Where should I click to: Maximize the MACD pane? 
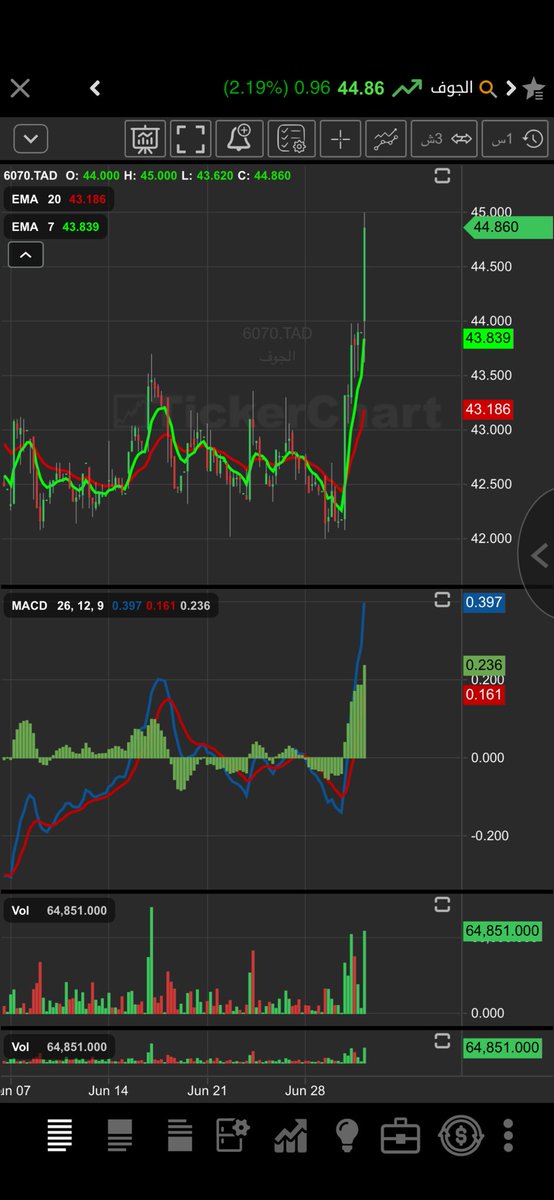click(x=441, y=600)
